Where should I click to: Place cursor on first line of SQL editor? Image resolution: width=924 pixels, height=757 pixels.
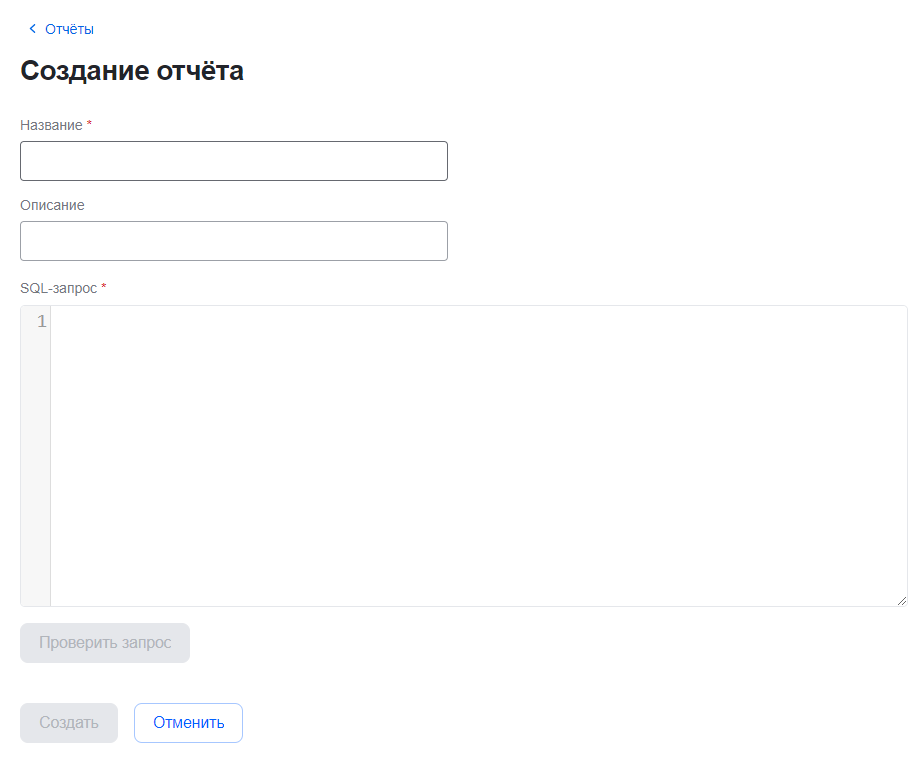[300, 322]
